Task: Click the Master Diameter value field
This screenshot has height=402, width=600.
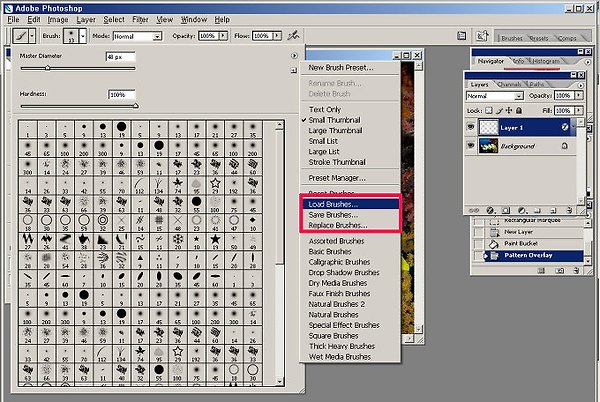Action: pos(120,57)
